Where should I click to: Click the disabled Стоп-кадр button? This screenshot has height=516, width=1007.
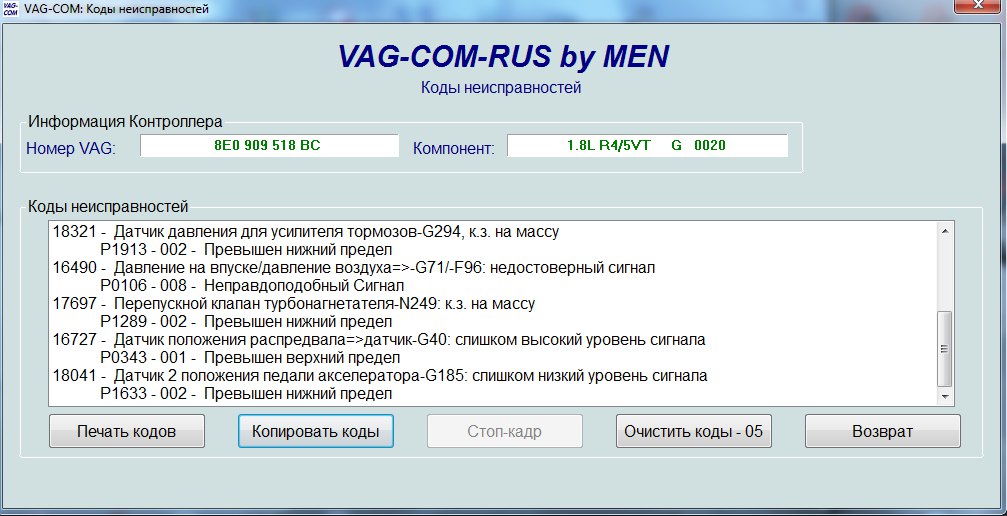(x=505, y=431)
